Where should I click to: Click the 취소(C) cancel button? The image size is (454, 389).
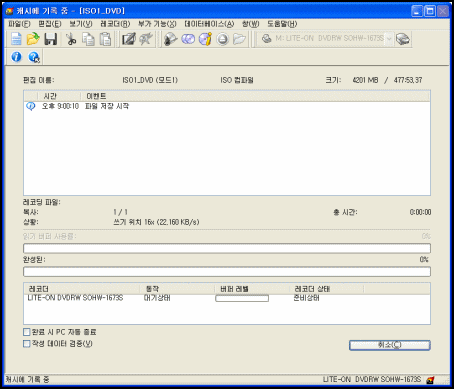(x=390, y=345)
